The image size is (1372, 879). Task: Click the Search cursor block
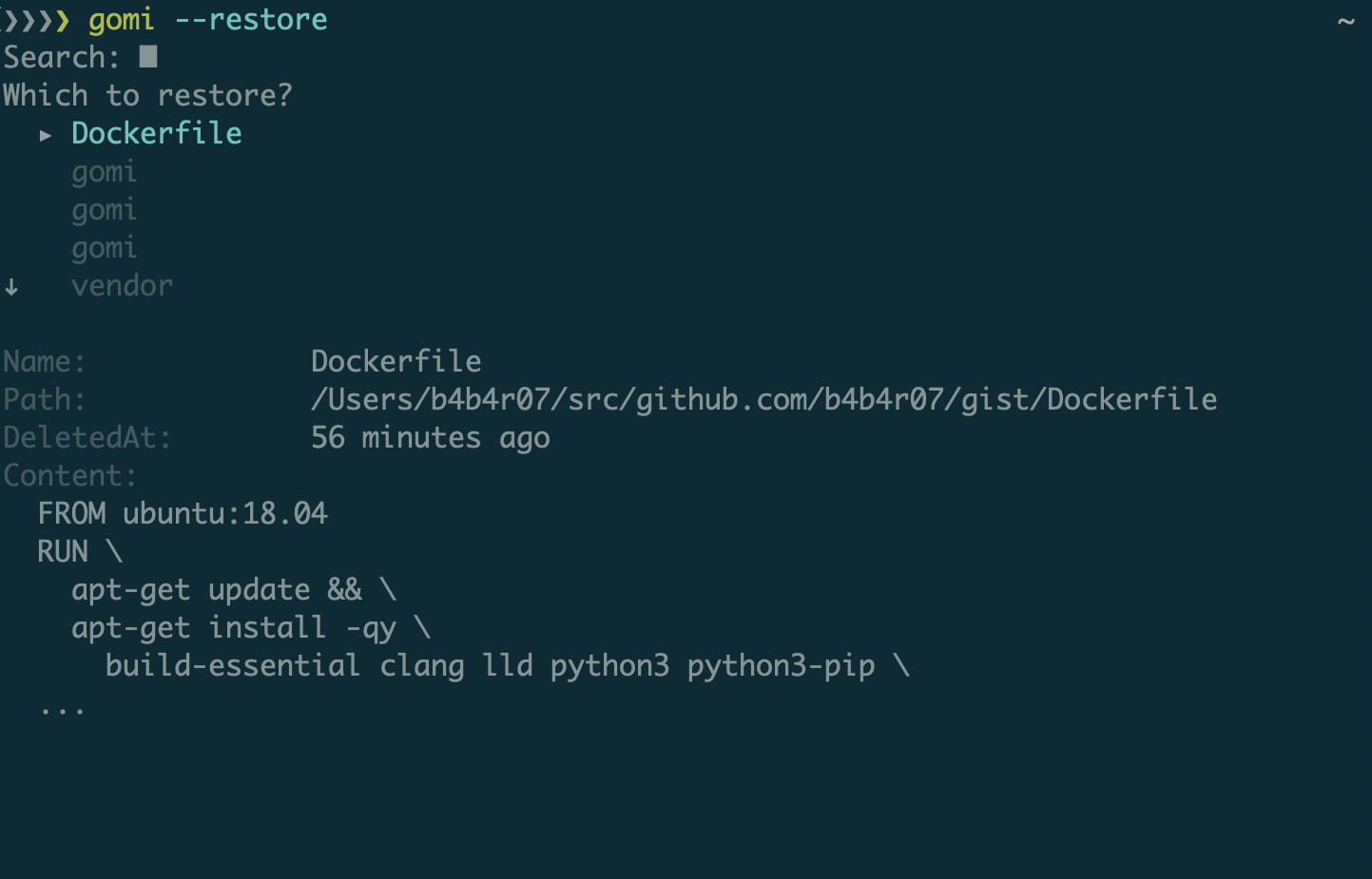[x=148, y=57]
